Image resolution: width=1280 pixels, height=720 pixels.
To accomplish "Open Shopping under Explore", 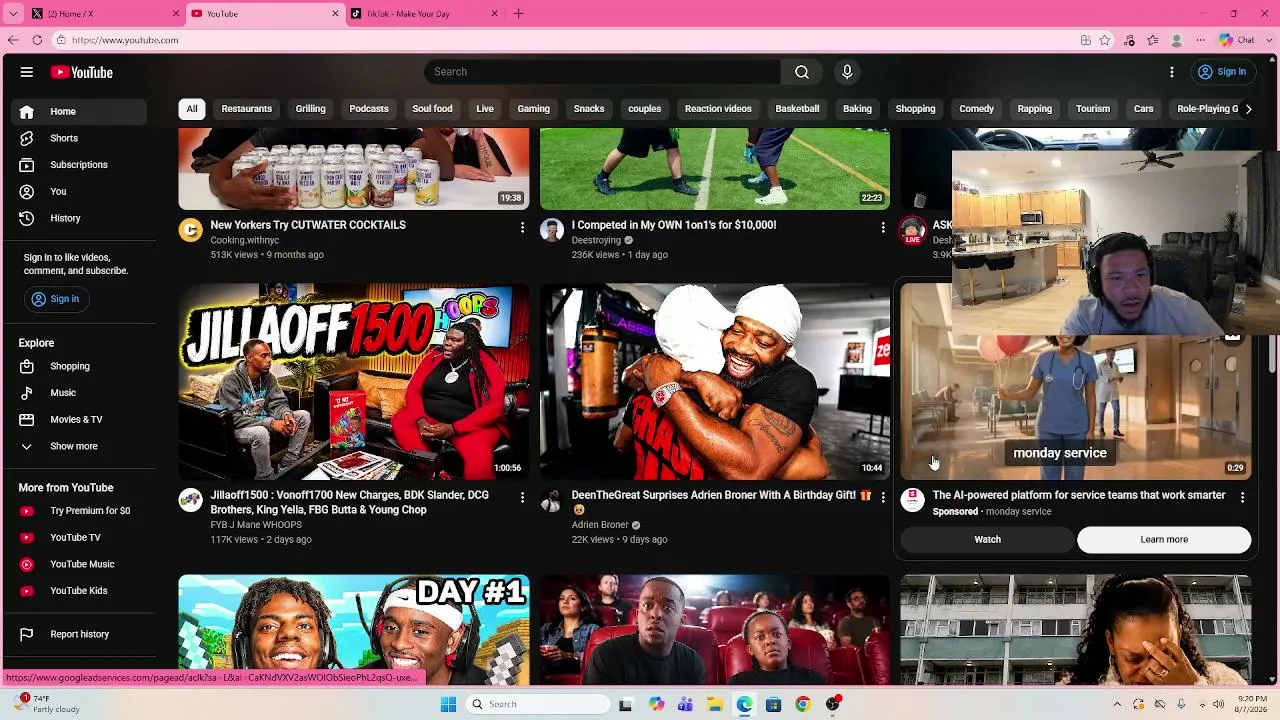I will [80, 366].
